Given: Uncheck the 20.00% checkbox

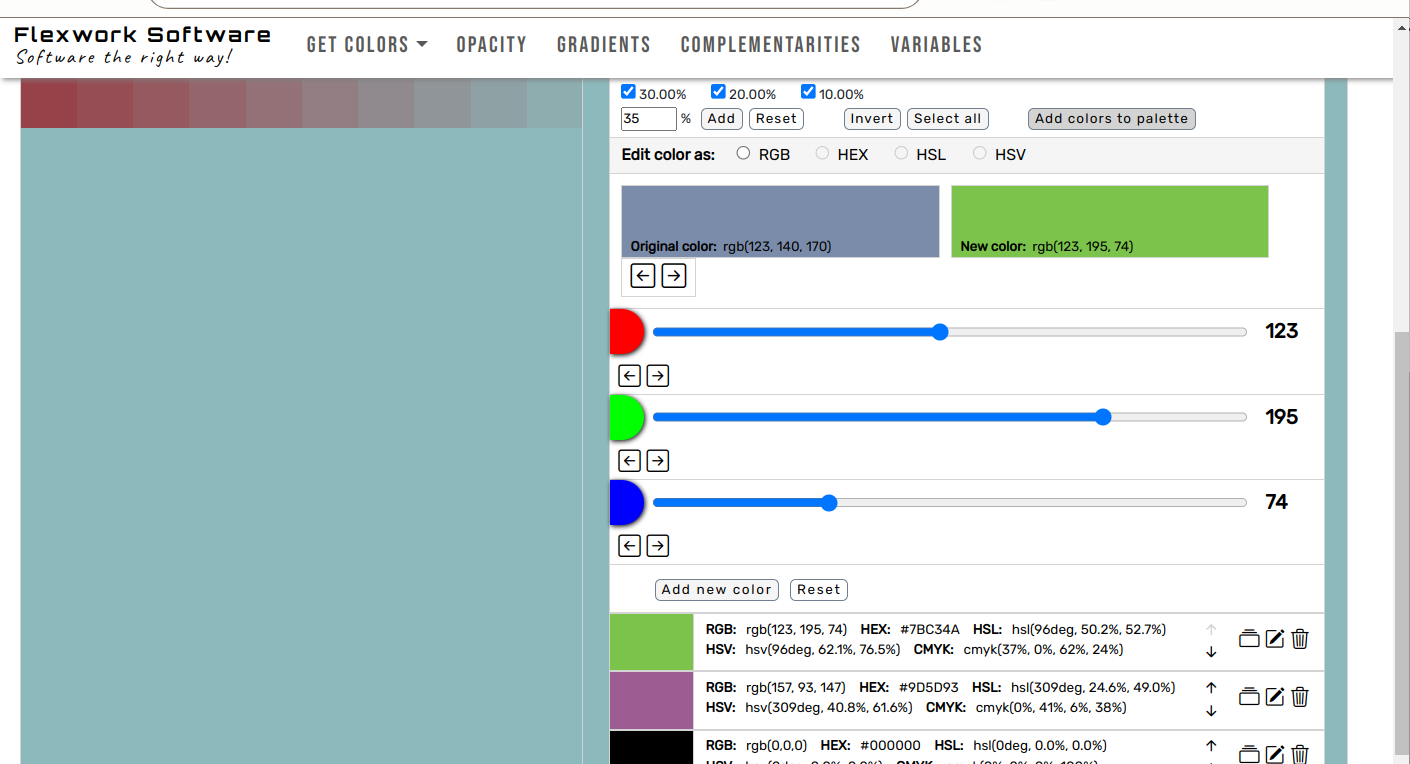Looking at the screenshot, I should 718,92.
